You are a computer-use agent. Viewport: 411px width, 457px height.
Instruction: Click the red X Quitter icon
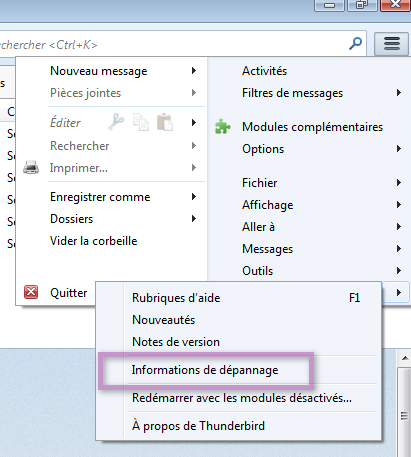pyautogui.click(x=31, y=292)
